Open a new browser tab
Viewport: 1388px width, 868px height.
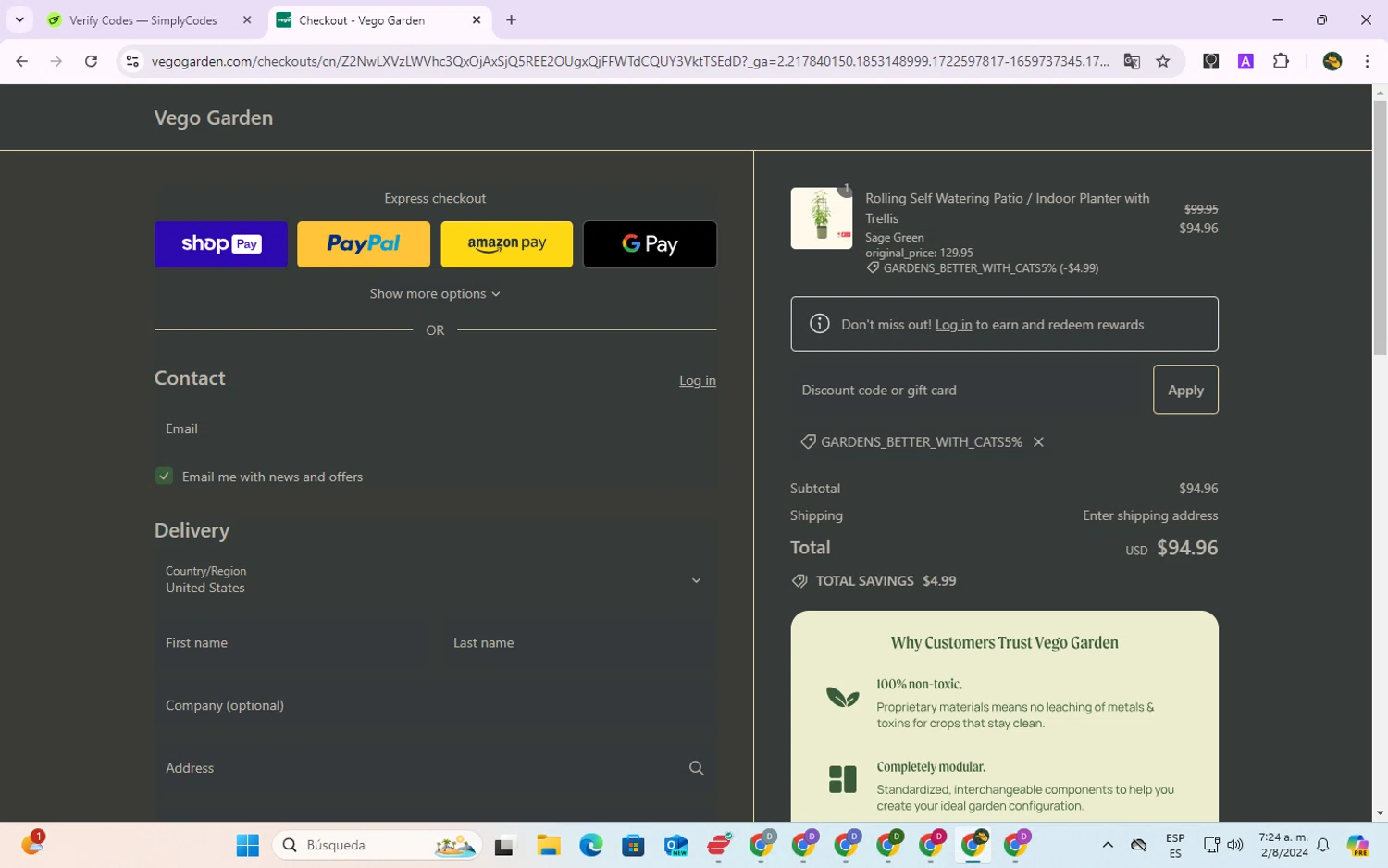pos(511,19)
